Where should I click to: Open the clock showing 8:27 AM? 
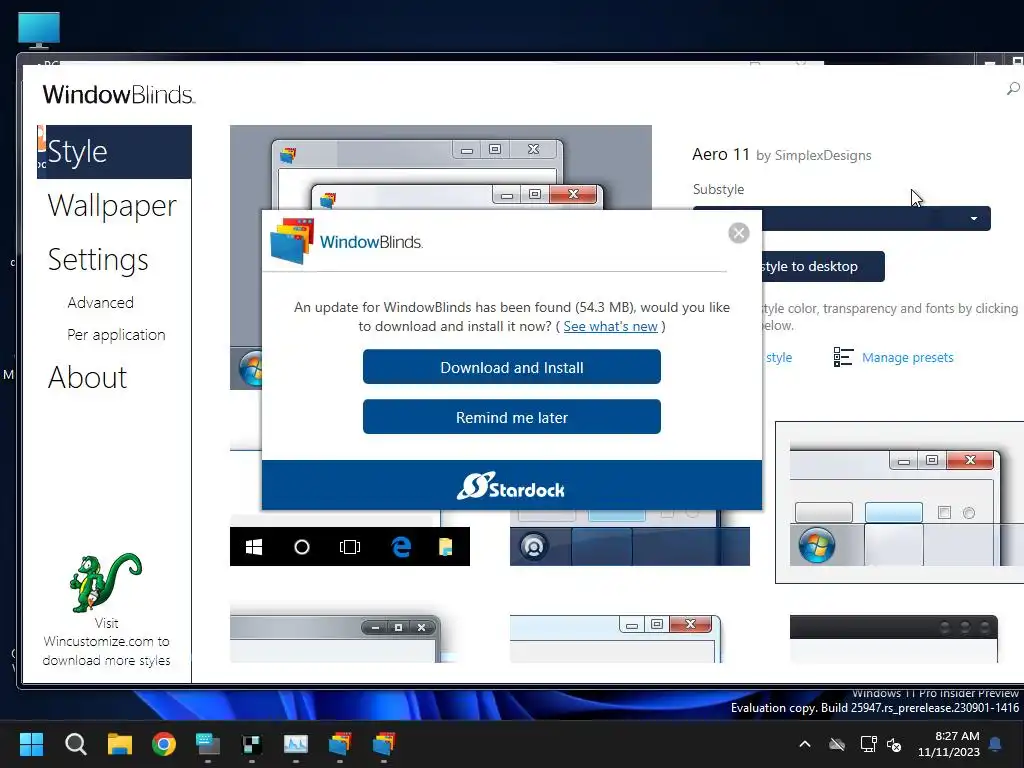click(949, 744)
